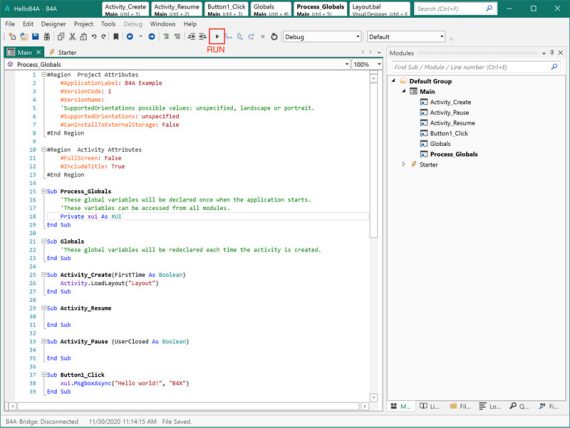Toggle bookmark with the bookmark icon
Screen dimensions: 570x428
pyautogui.click(x=116, y=36)
